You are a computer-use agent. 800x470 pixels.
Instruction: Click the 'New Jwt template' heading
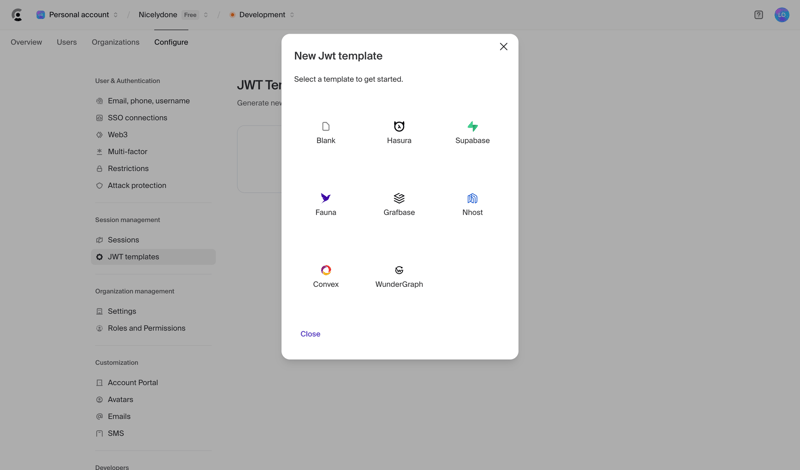point(338,56)
